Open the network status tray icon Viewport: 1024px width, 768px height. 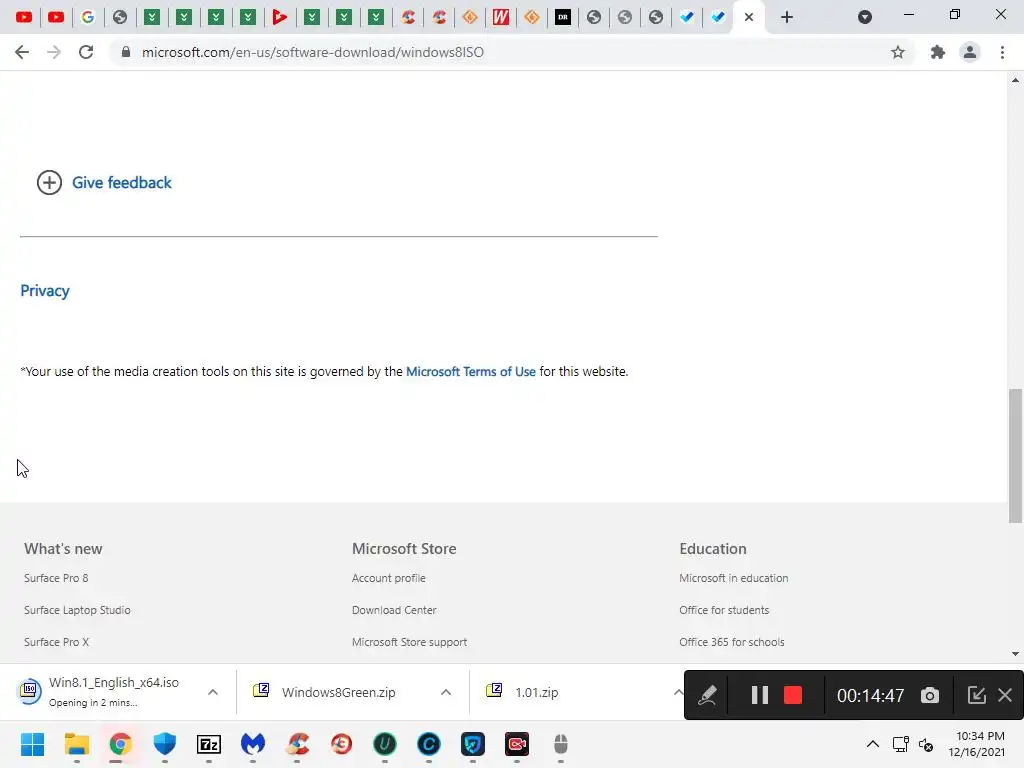point(901,744)
